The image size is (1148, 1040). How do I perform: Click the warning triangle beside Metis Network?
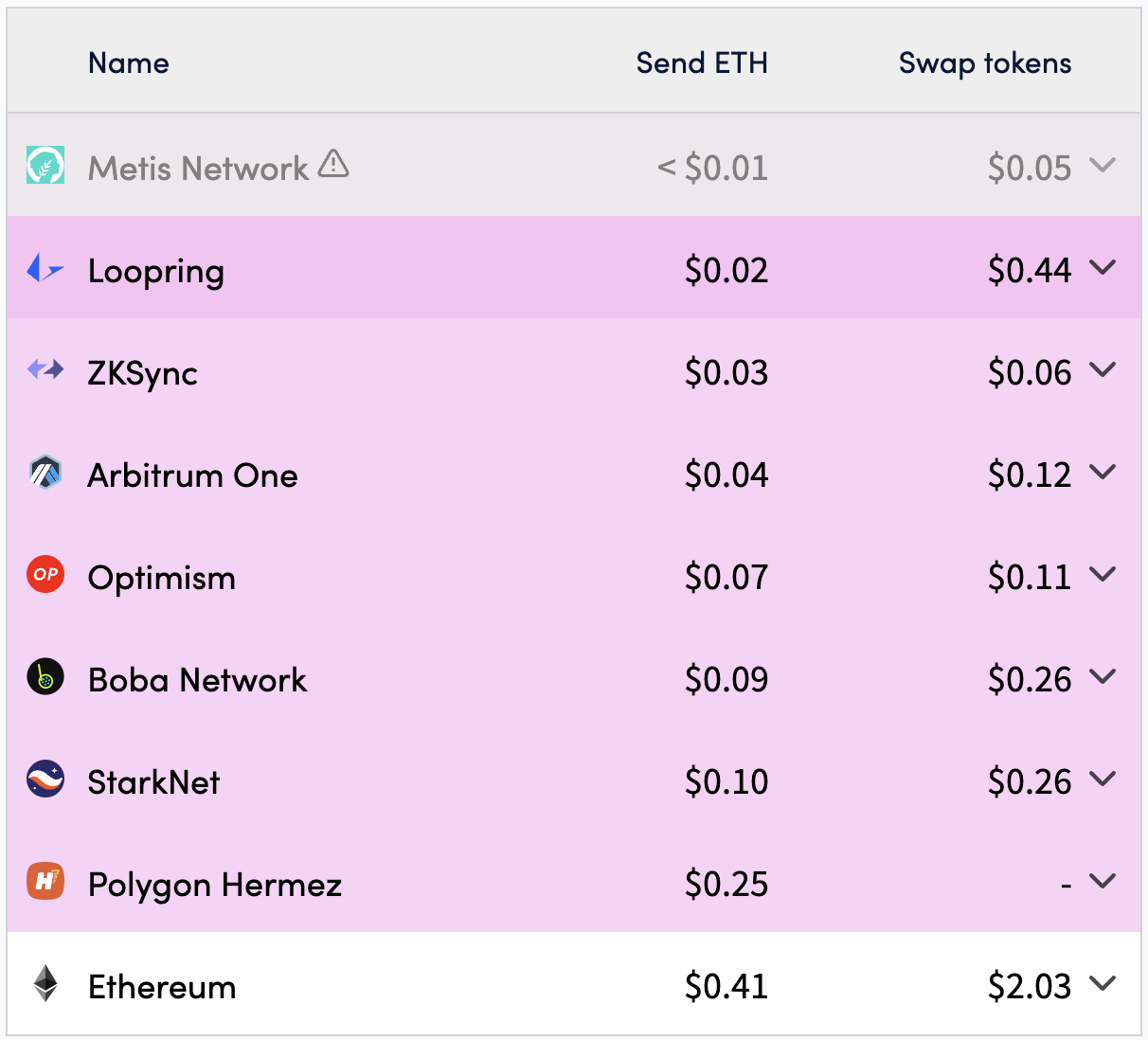[x=333, y=164]
